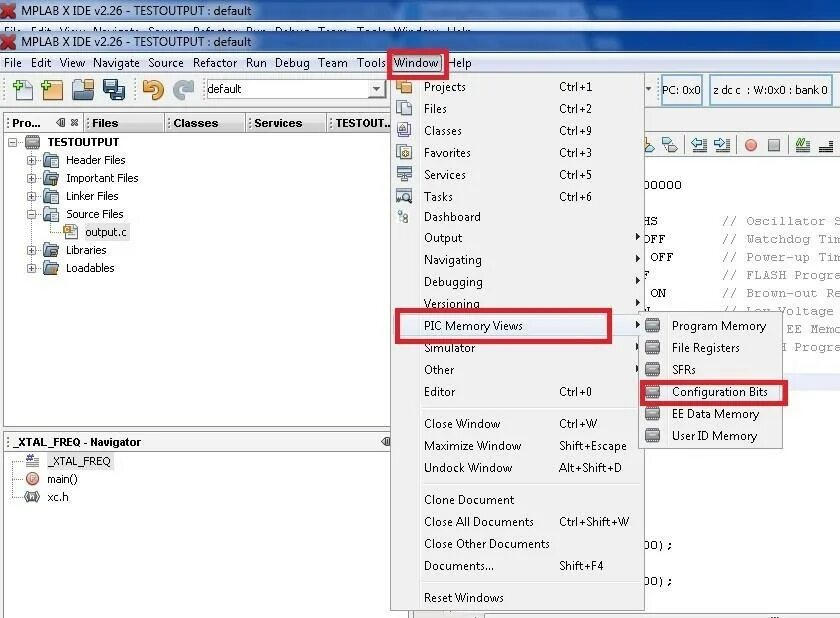Click the gray stop square icon
The width and height of the screenshot is (840, 618).
point(774,145)
